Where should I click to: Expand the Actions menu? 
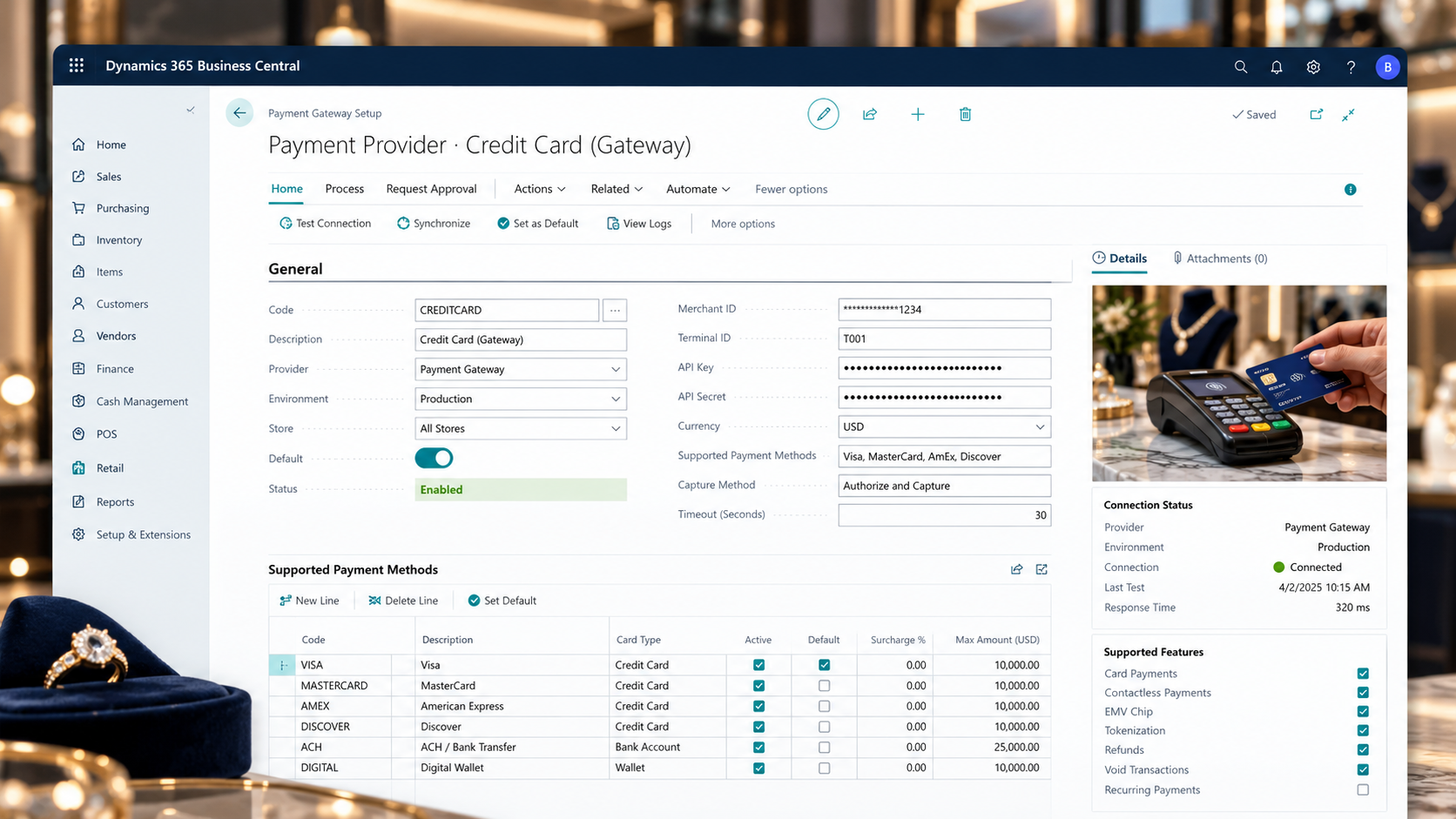click(x=540, y=189)
